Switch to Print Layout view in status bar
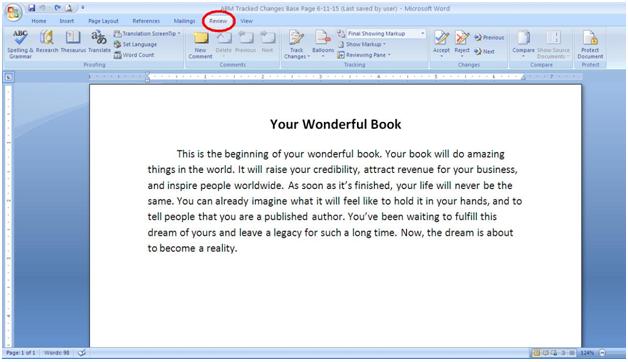This screenshot has width=628, height=362. (x=536, y=353)
